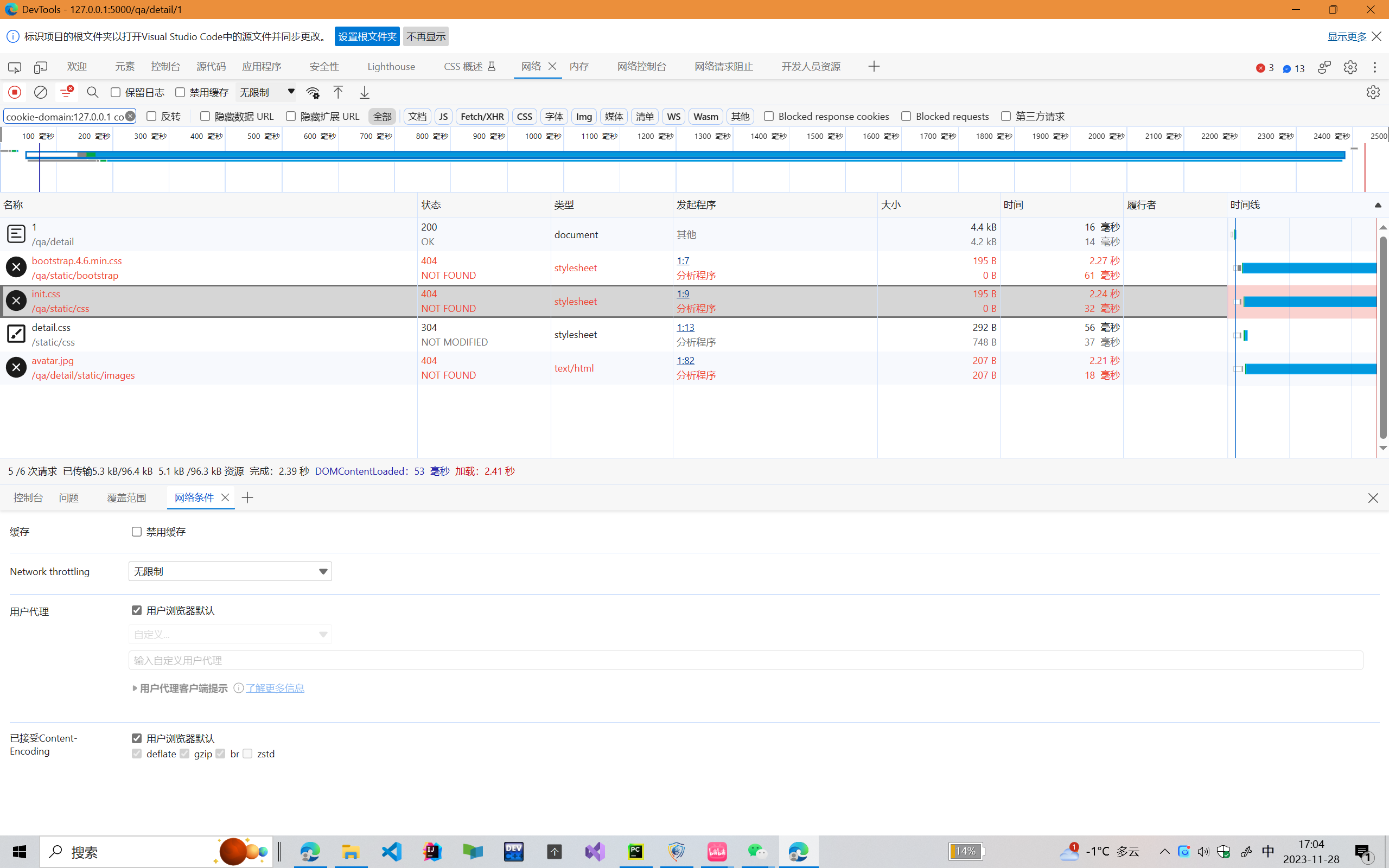Click the import HAR file upload arrow
1389x868 pixels.
(338, 92)
